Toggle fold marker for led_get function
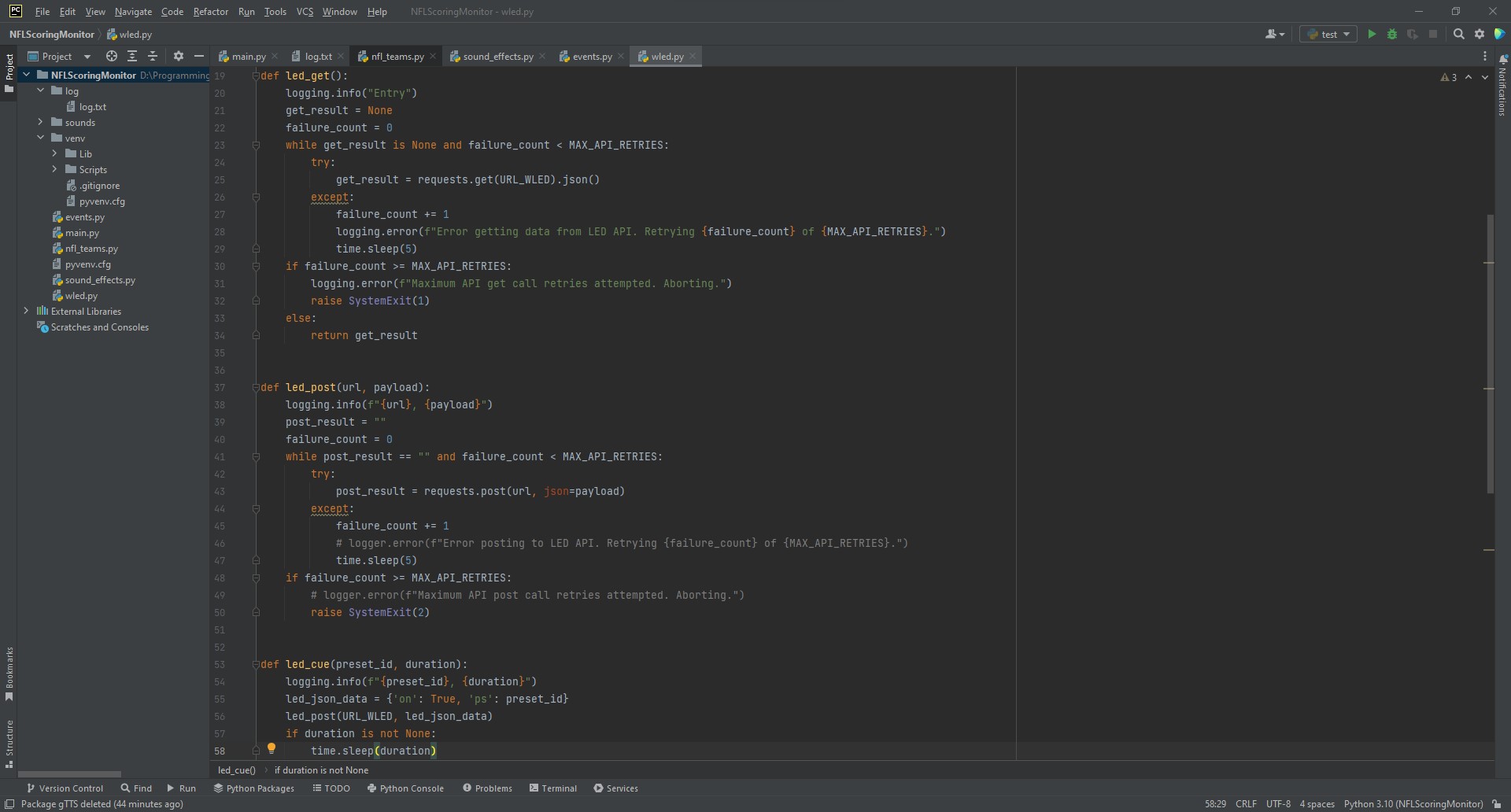Image resolution: width=1511 pixels, height=812 pixels. click(256, 76)
